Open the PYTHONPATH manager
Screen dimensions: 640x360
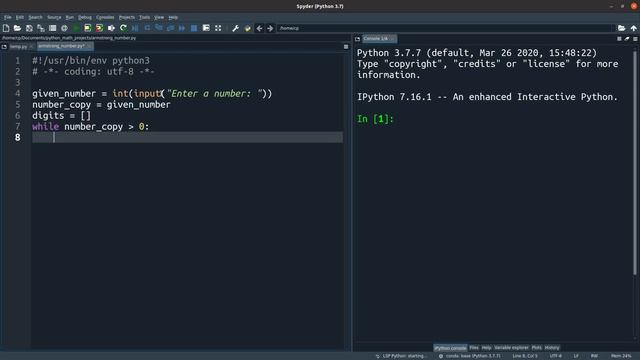247,28
